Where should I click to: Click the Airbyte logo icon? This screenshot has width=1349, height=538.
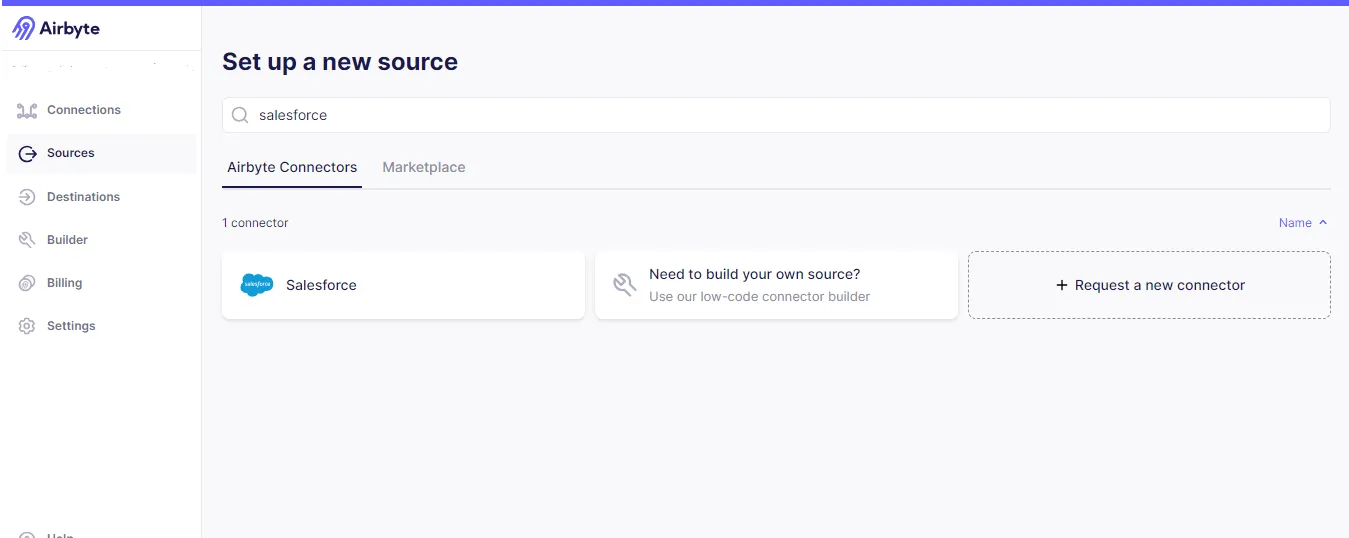coord(23,28)
